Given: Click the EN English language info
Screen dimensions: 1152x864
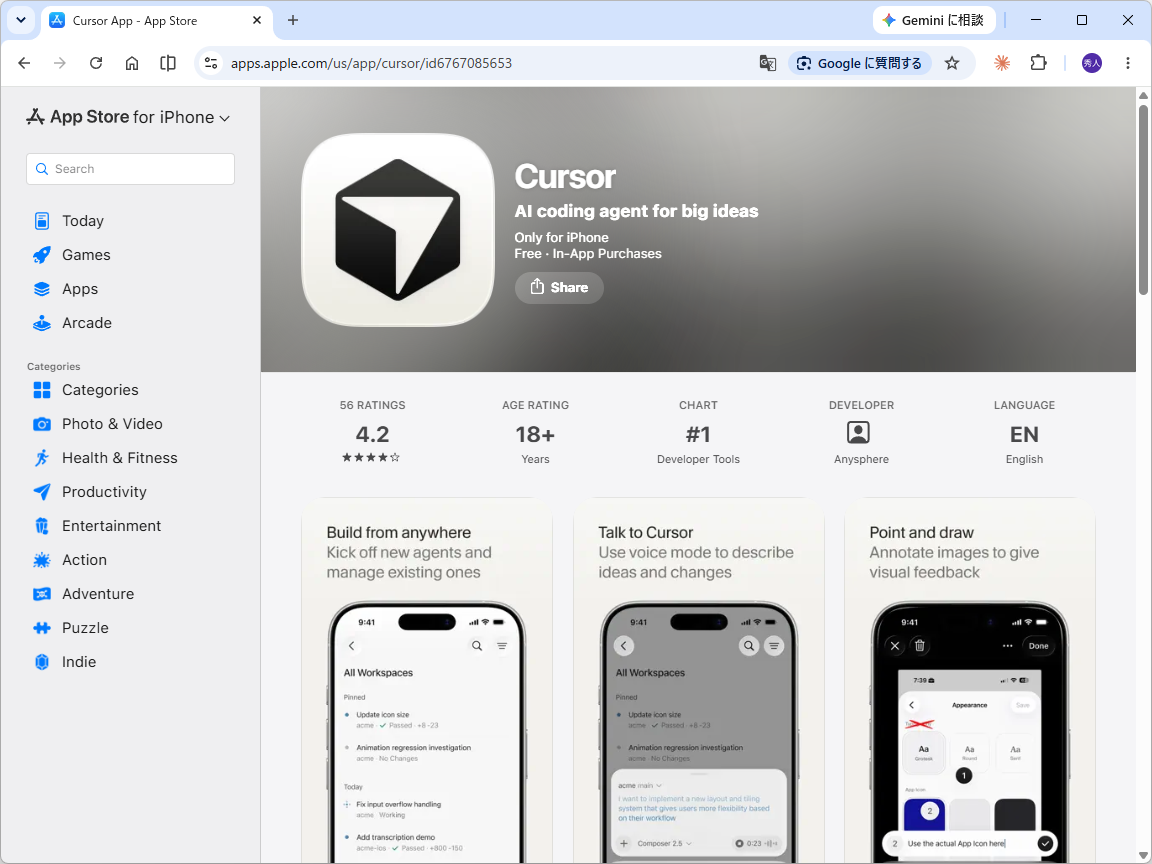Looking at the screenshot, I should coord(1024,434).
